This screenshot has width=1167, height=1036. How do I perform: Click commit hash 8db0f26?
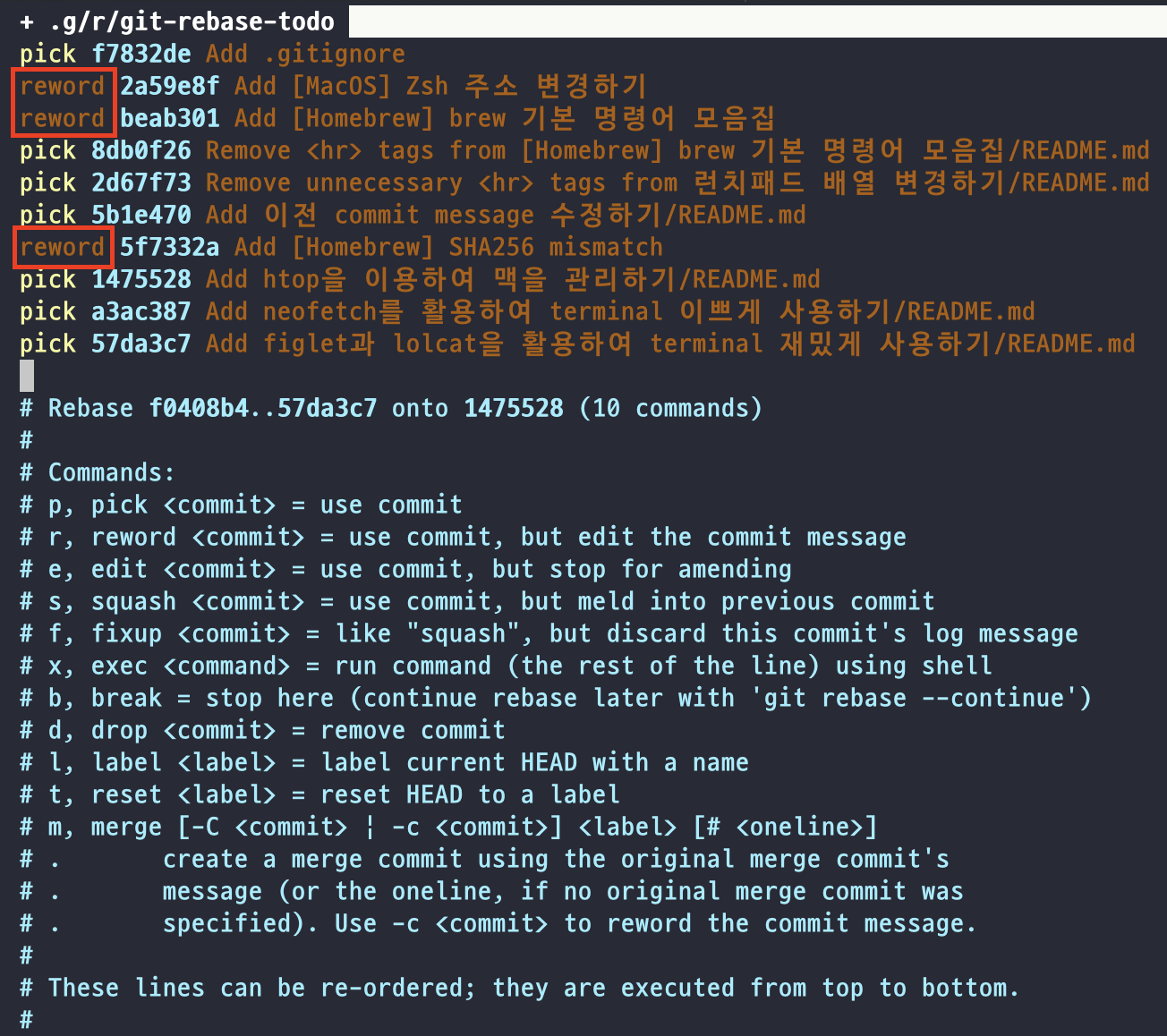click(141, 150)
